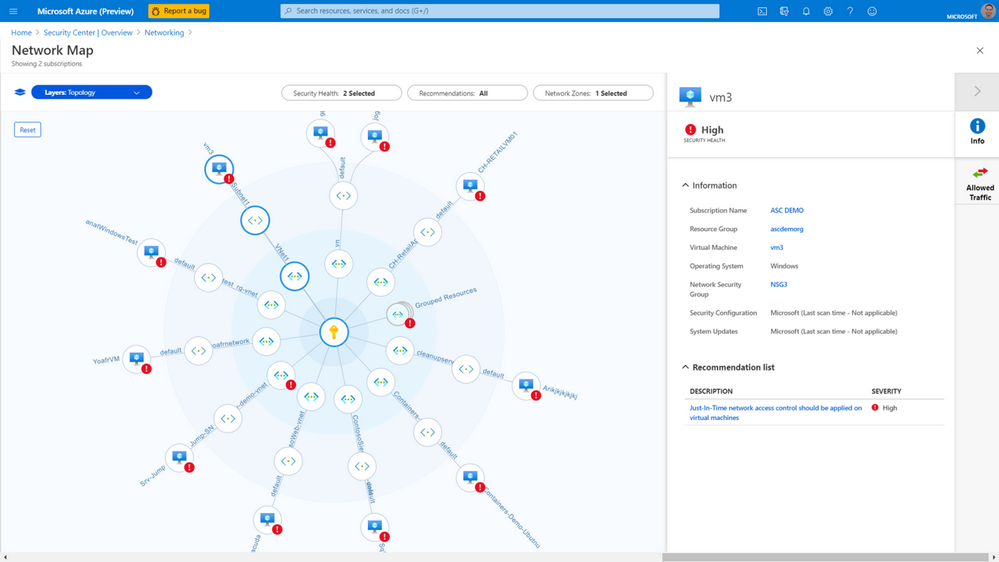Collapse the Recommendation list section

click(686, 367)
